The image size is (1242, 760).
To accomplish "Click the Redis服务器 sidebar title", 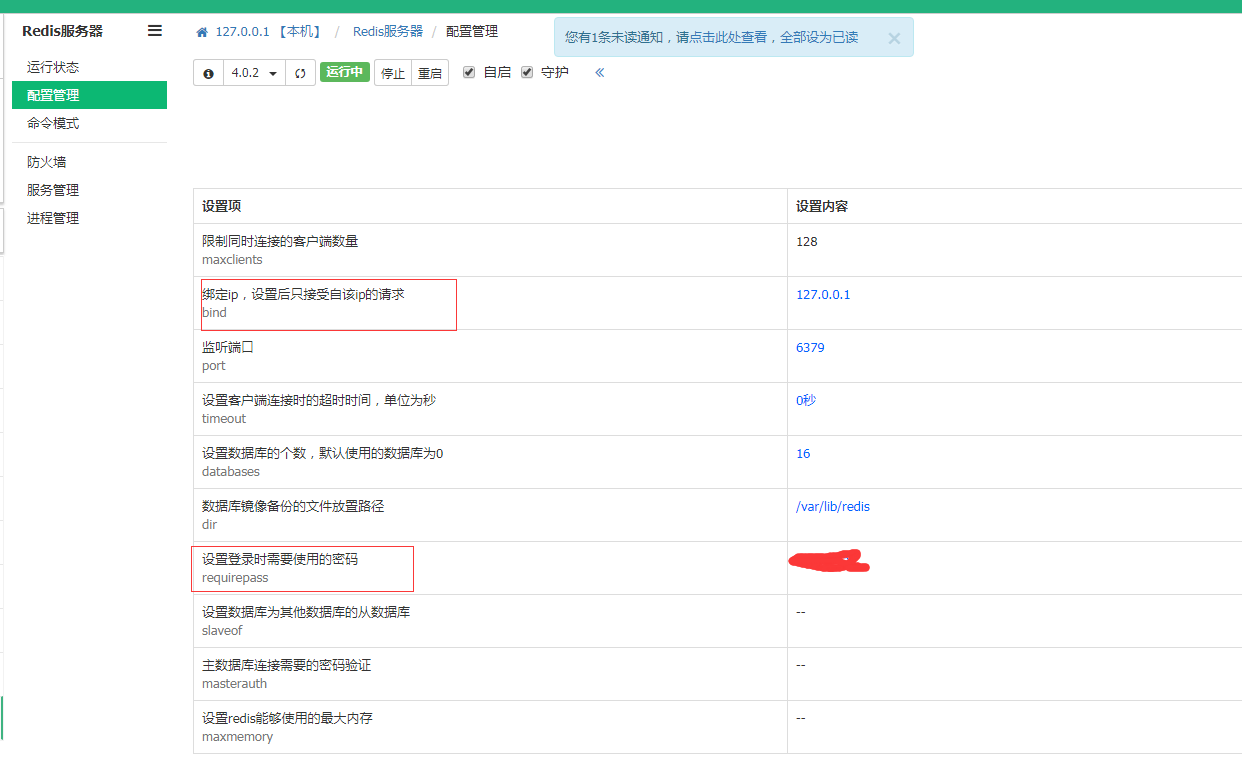I will coord(62,31).
